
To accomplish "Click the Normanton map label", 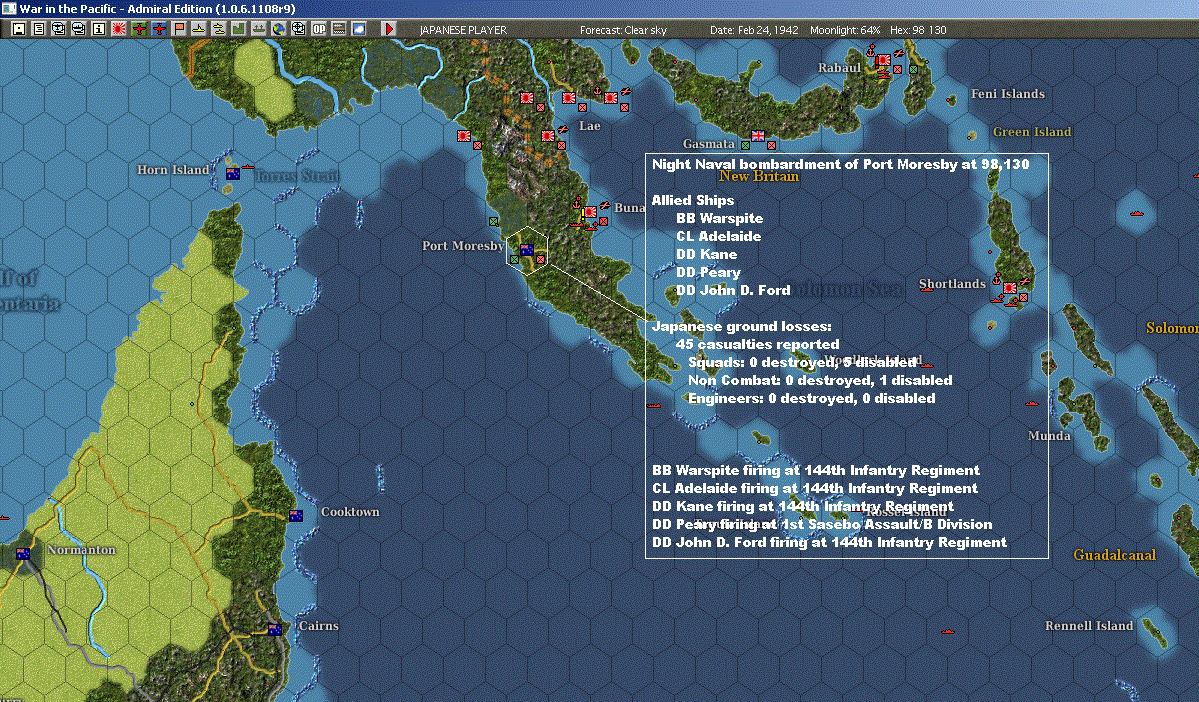I will (x=81, y=550).
